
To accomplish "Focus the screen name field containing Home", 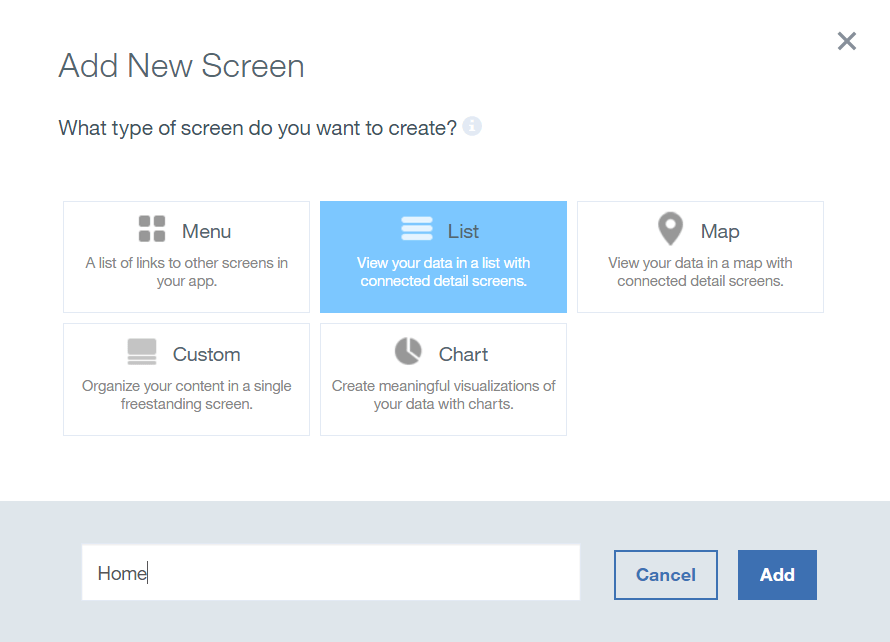I will (330, 573).
